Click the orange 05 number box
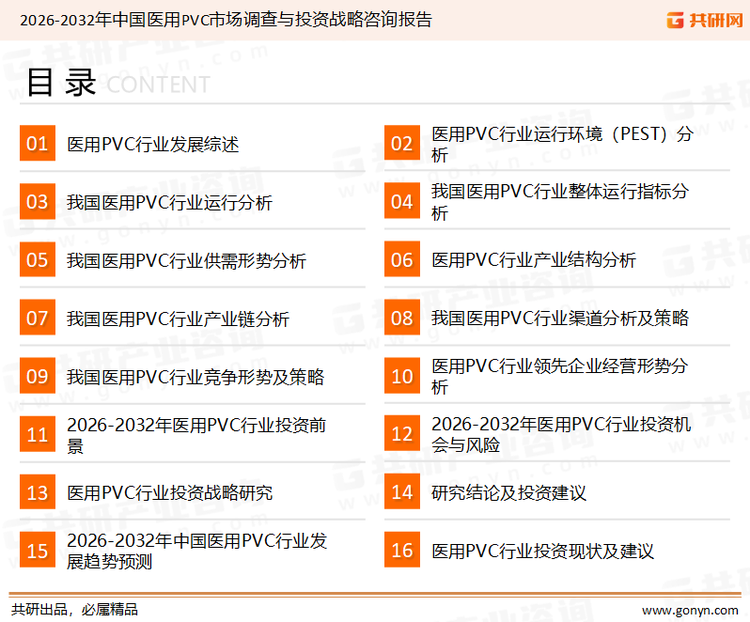The height and width of the screenshot is (622, 750). 37,259
